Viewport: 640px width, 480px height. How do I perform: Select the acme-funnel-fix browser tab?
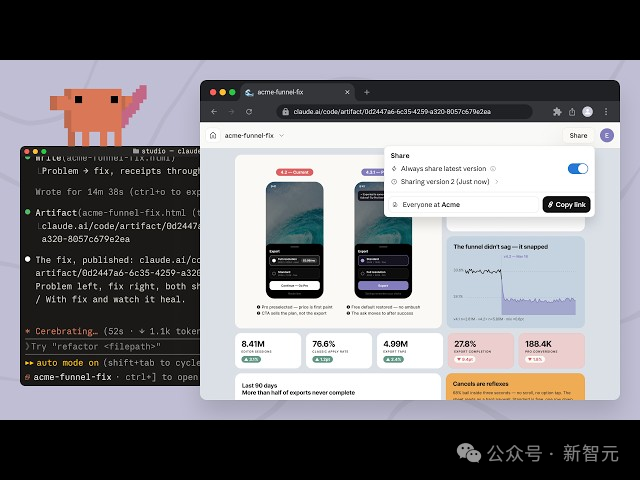coord(298,92)
